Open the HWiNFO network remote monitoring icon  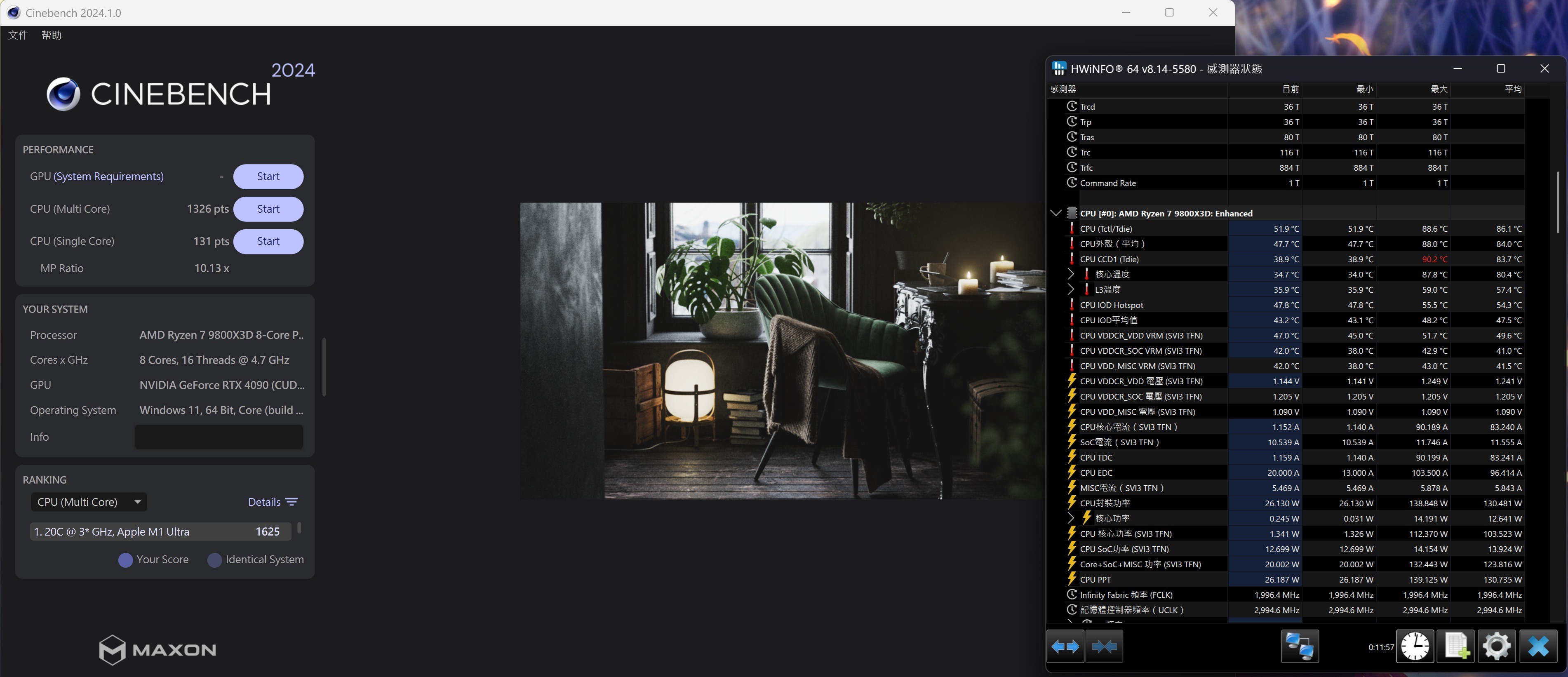(1300, 646)
